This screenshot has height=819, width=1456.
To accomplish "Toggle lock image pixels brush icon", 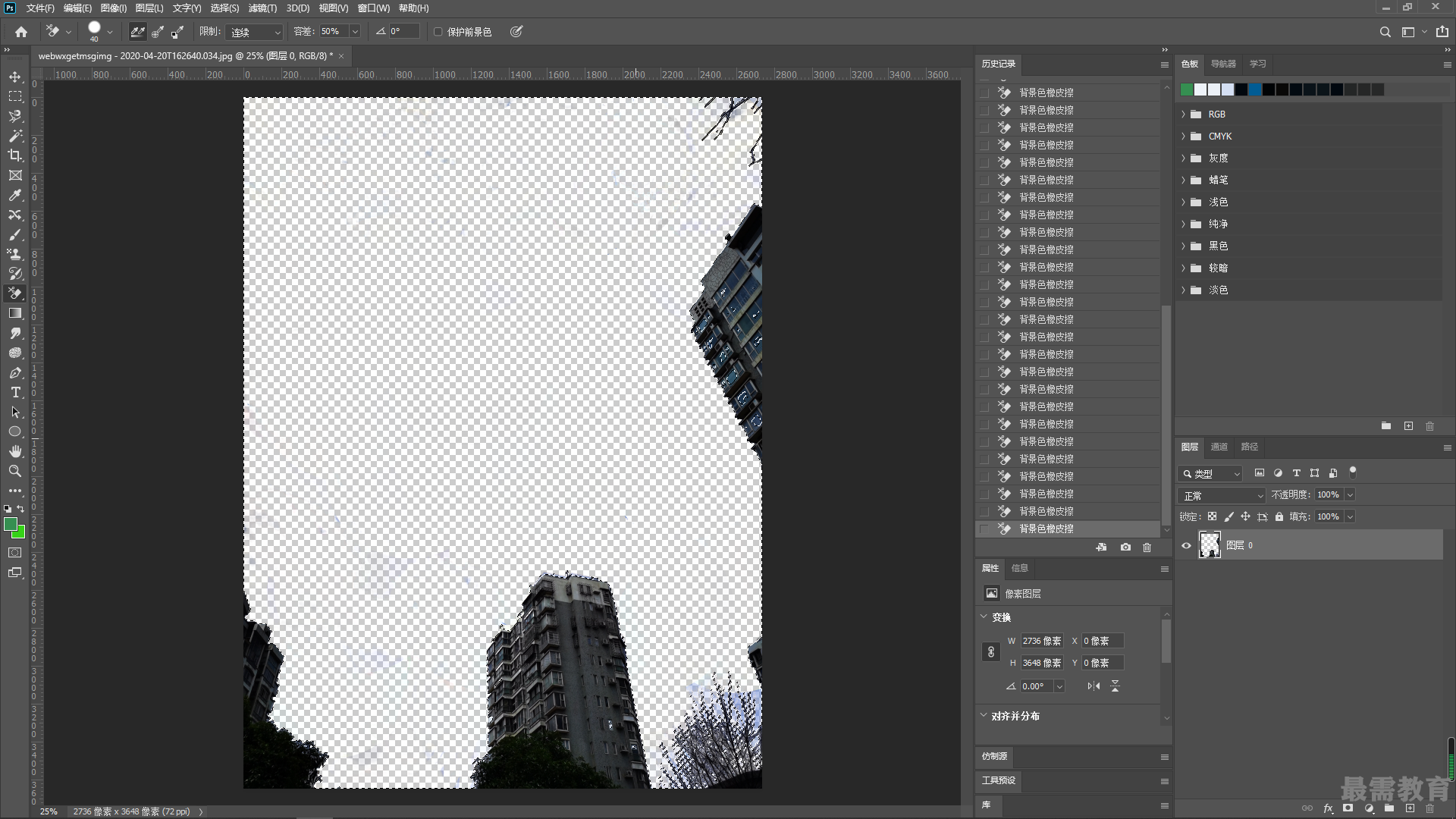I will point(1228,516).
